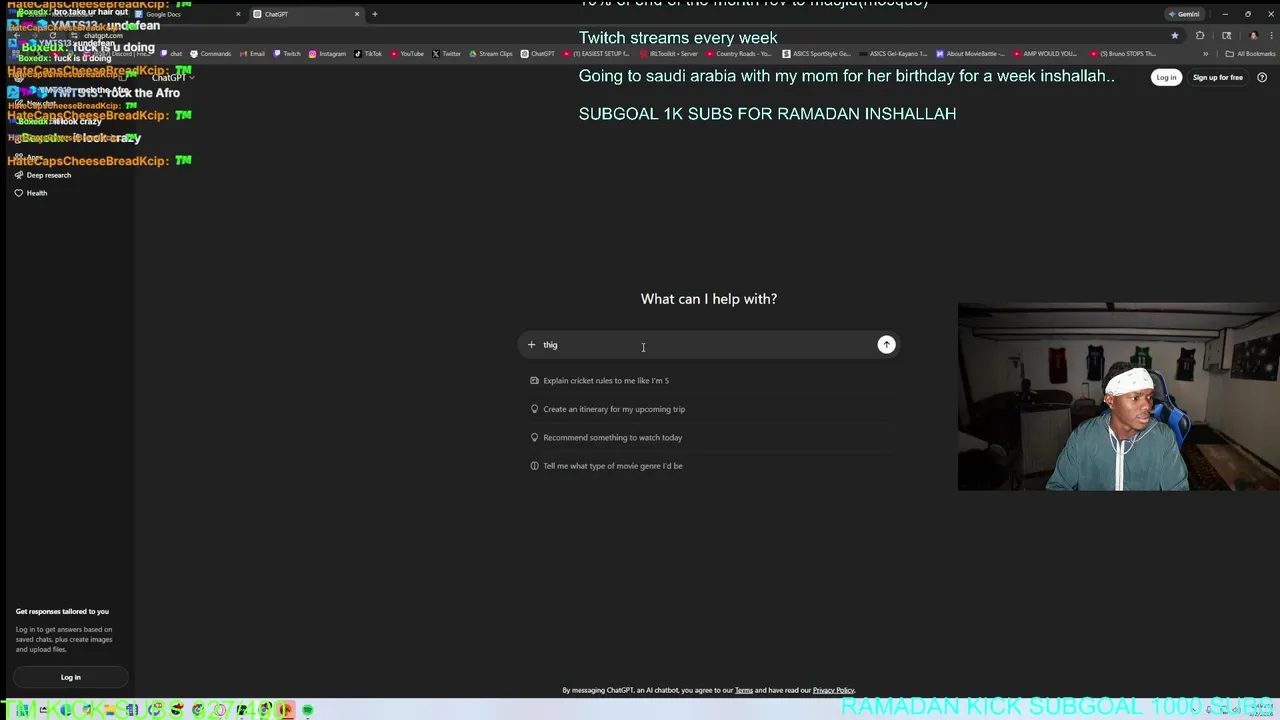Click the sidebar Log in button
The width and height of the screenshot is (1280, 720).
(x=70, y=677)
